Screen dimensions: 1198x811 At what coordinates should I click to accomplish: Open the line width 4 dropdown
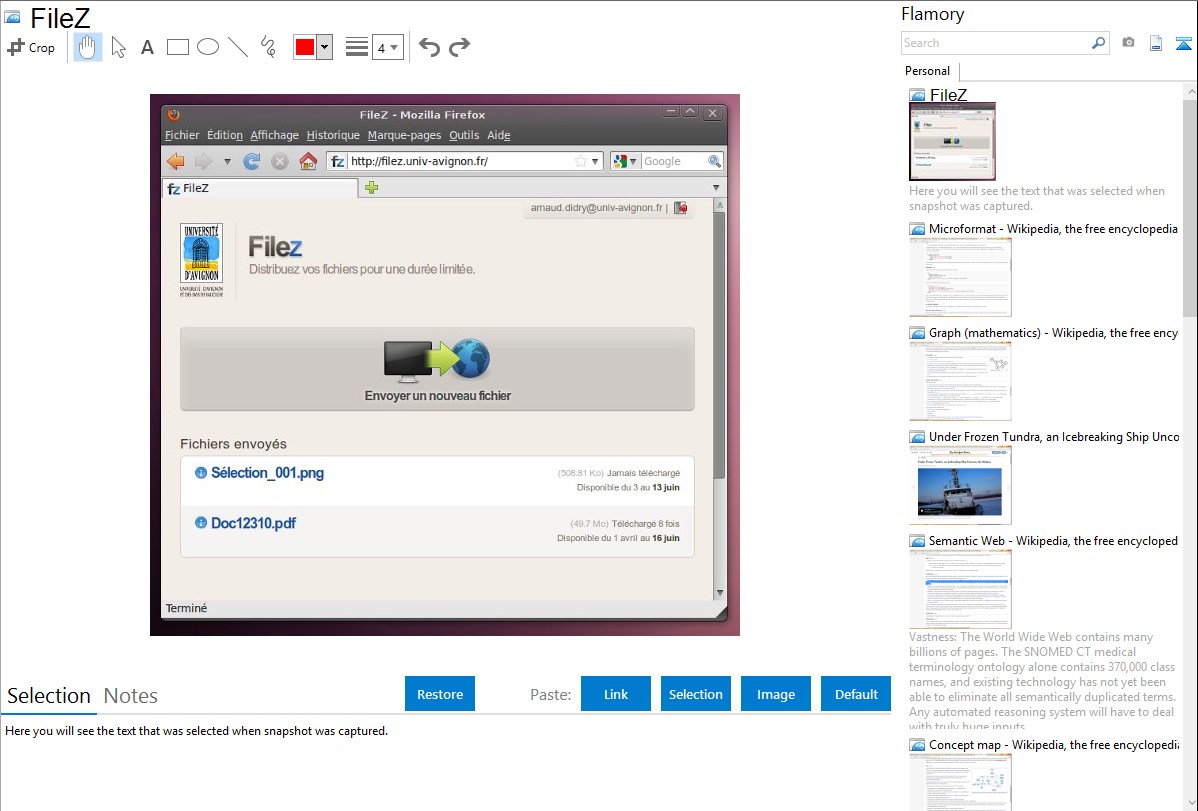388,48
